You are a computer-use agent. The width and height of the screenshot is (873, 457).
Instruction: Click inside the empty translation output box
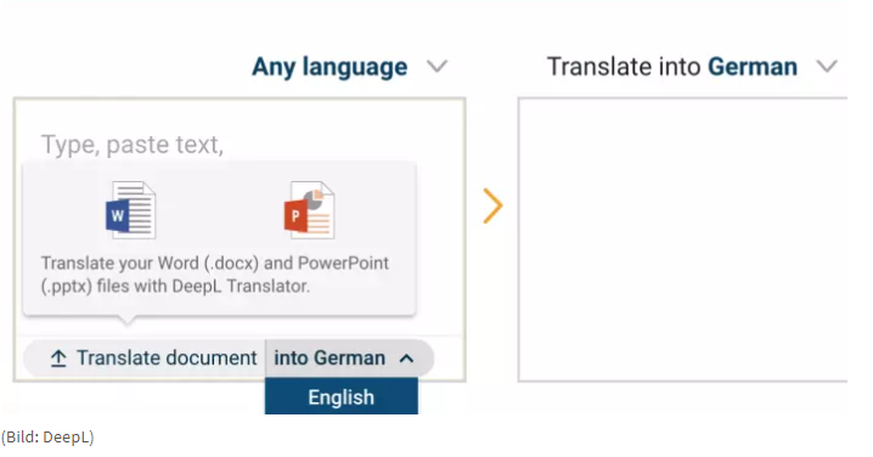click(x=680, y=240)
